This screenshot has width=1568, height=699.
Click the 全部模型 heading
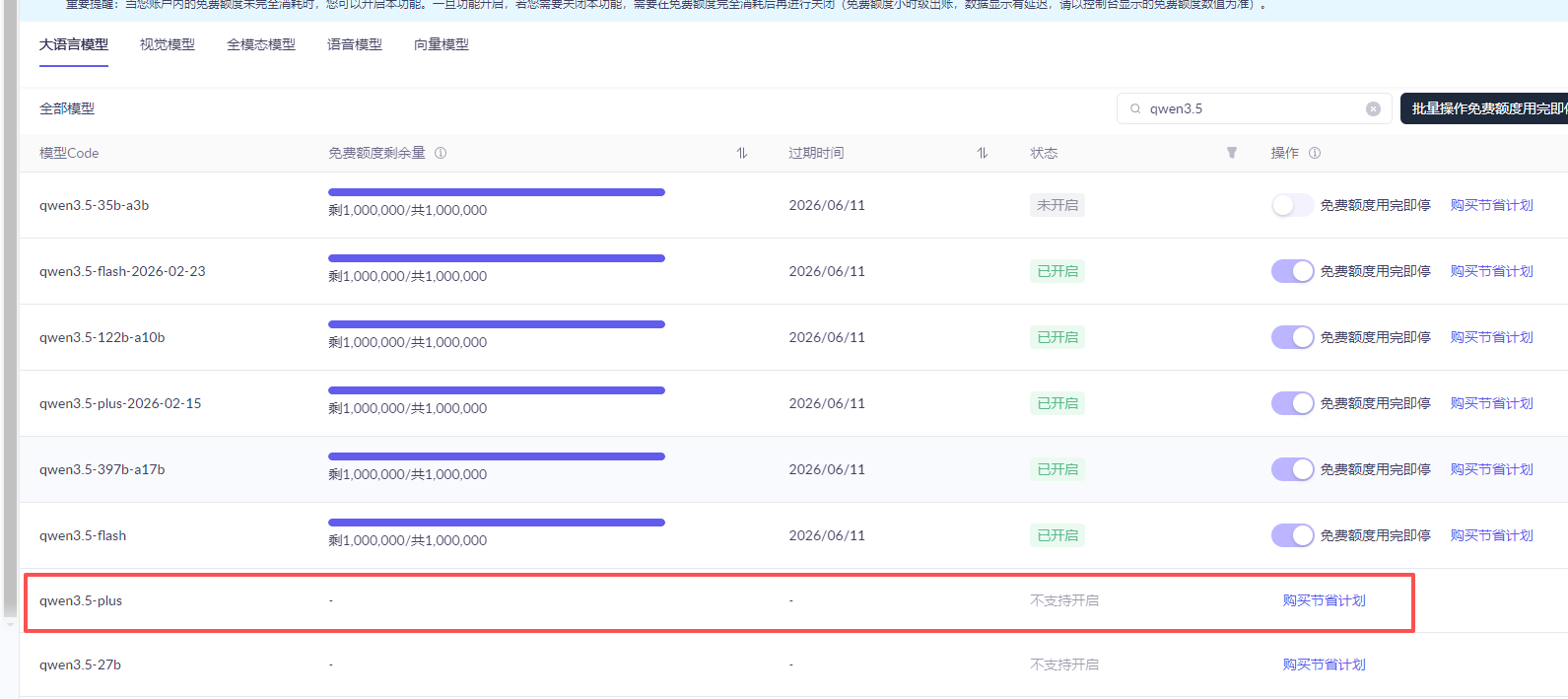tap(67, 108)
